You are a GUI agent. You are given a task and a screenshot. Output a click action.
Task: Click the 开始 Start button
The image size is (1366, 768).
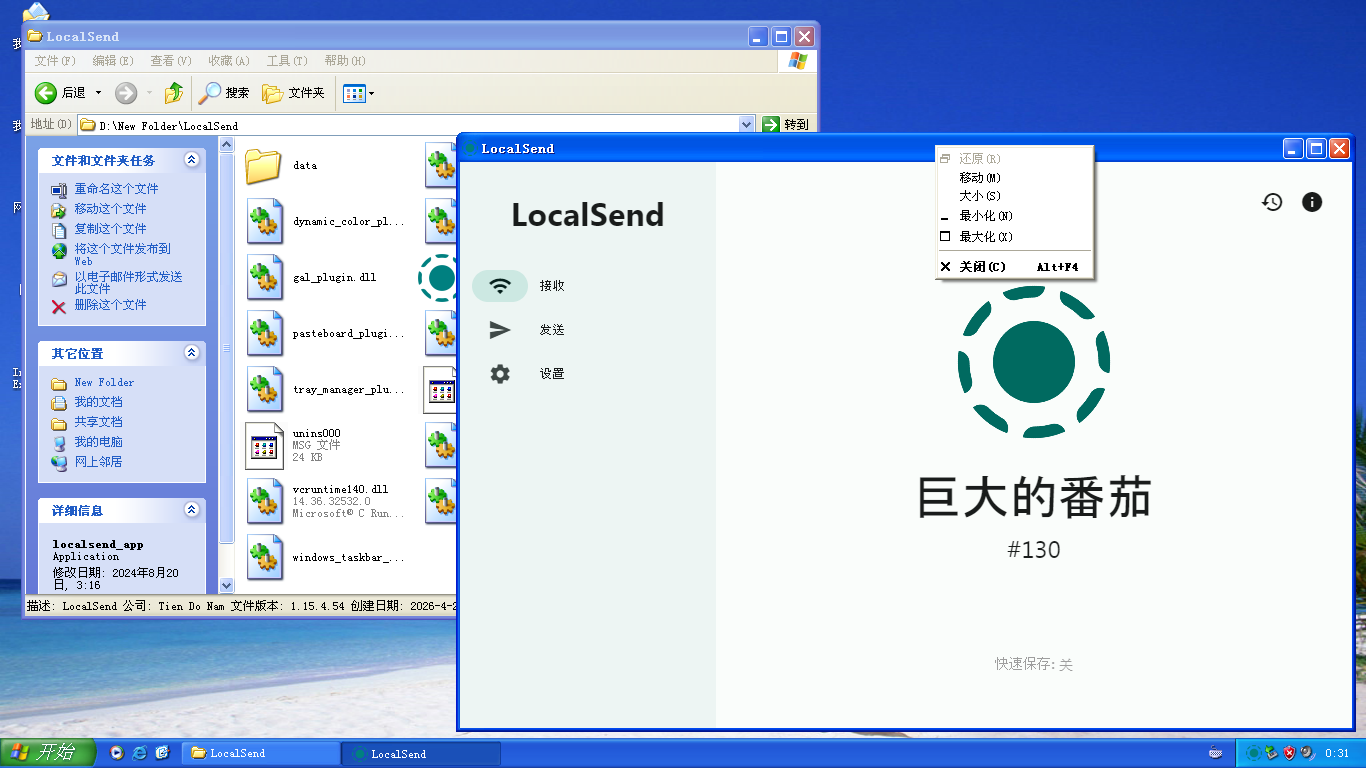pyautogui.click(x=48, y=753)
